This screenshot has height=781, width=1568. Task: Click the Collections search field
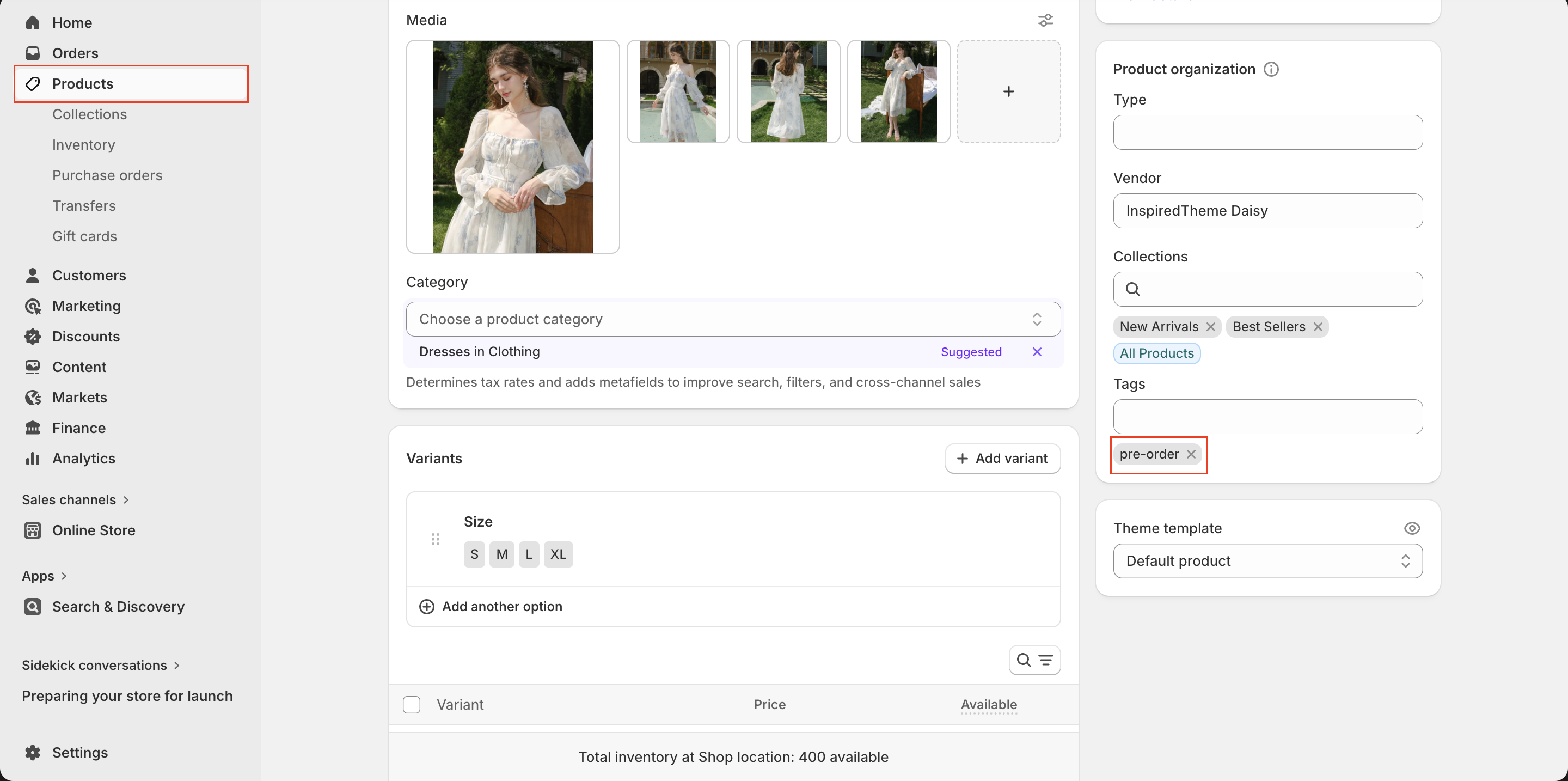point(1267,289)
